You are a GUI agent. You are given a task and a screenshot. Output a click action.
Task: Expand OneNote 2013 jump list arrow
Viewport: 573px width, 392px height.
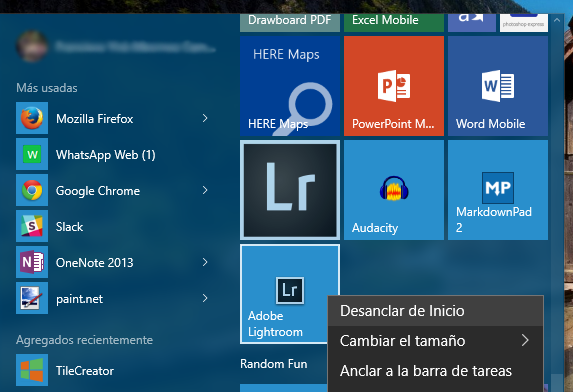[205, 262]
